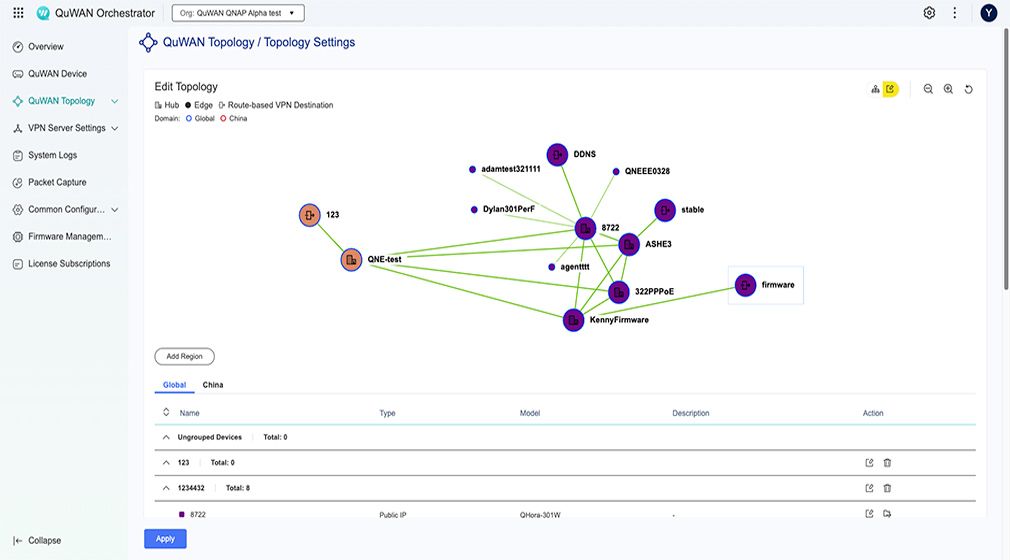Click the highlighted edit topology icon
Image resolution: width=1010 pixels, height=560 pixels.
pos(890,89)
